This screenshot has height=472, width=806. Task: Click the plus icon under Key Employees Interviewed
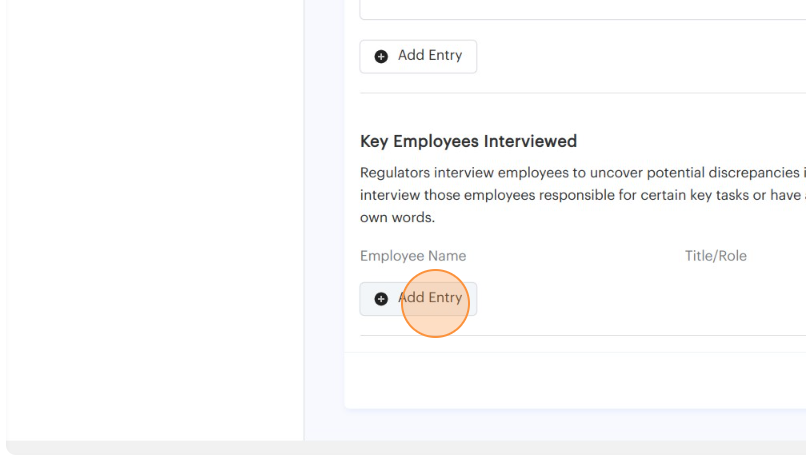pos(381,299)
